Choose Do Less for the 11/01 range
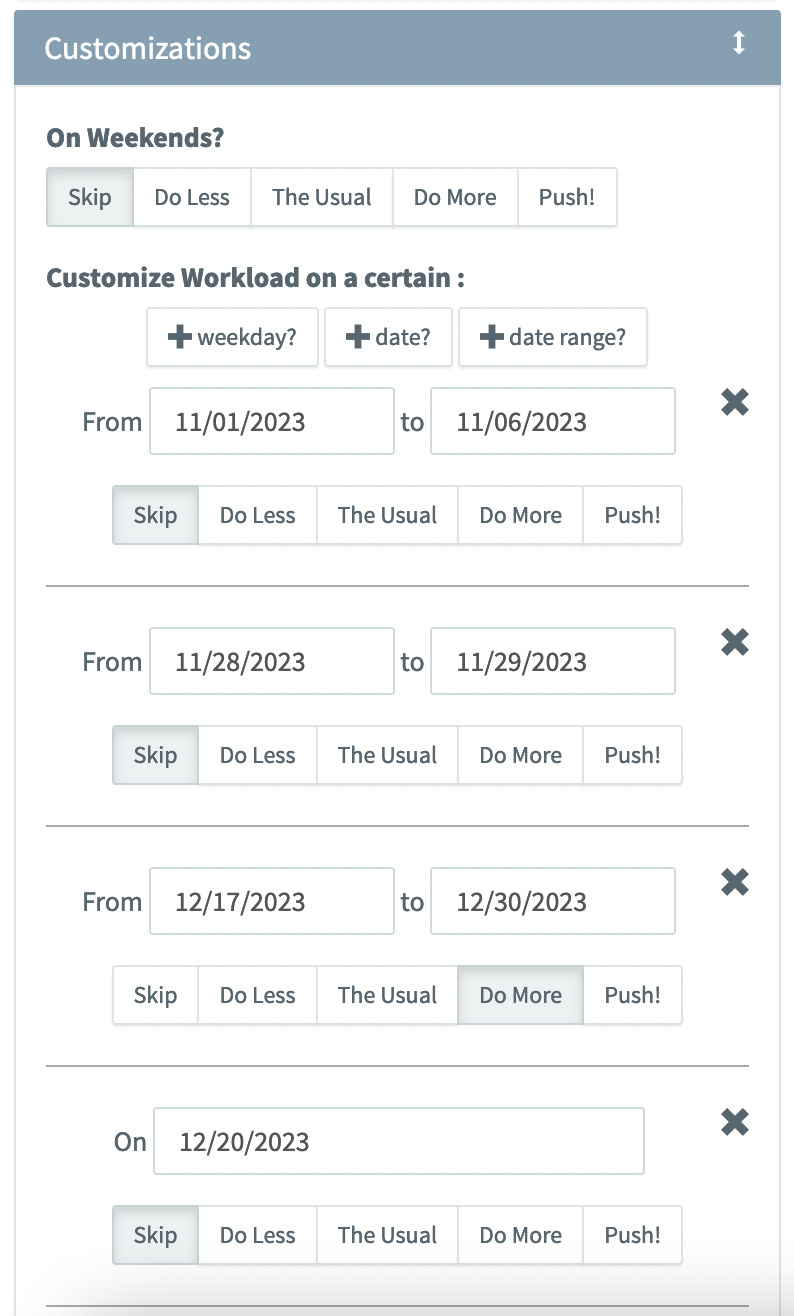This screenshot has height=1316, width=794. coord(257,515)
